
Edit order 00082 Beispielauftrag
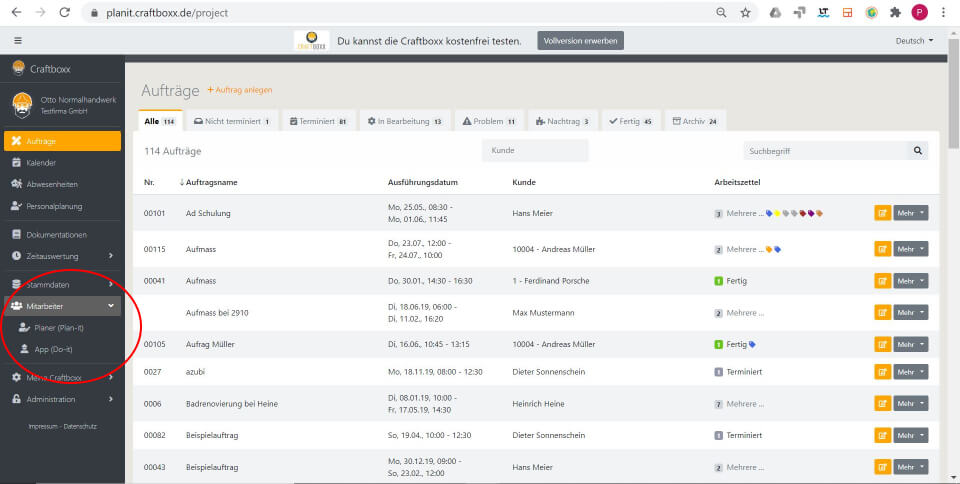tap(882, 435)
